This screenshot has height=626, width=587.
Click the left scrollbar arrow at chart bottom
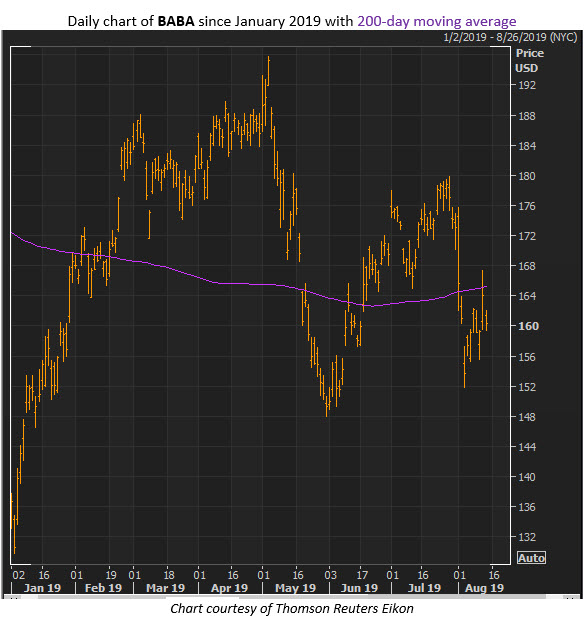[x=14, y=598]
